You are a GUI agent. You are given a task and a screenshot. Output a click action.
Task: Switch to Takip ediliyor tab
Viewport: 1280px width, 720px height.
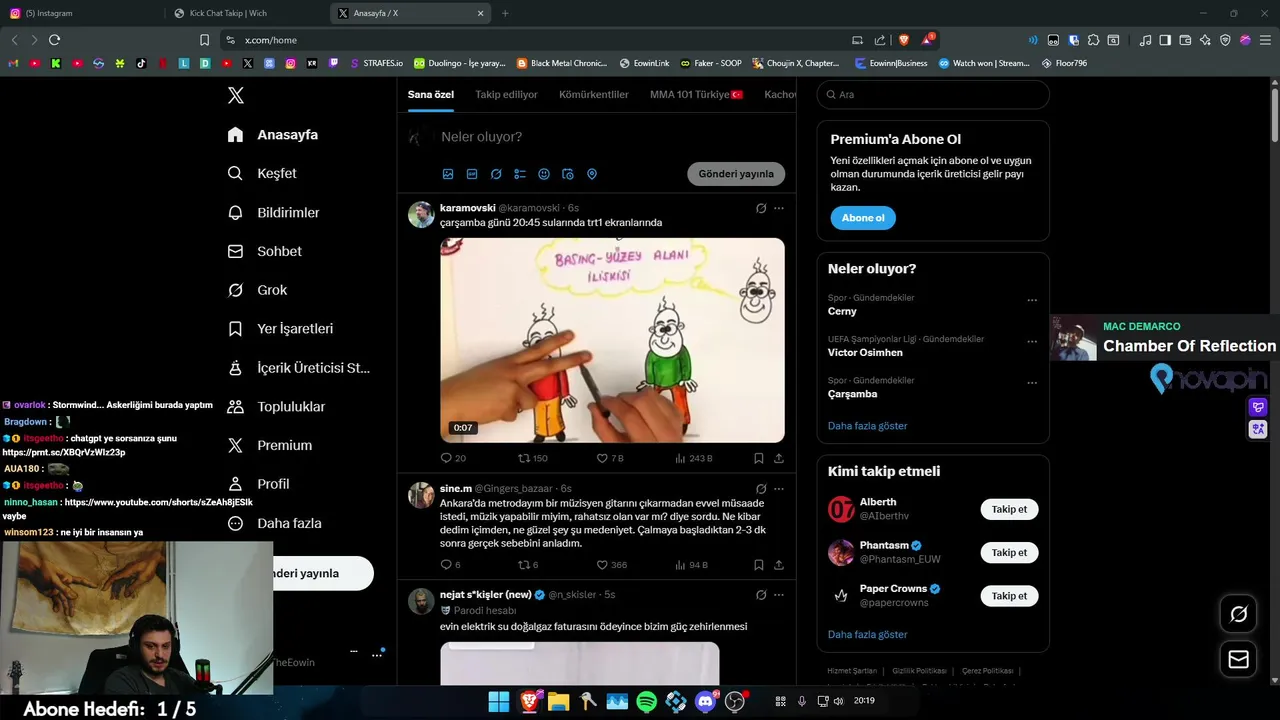click(506, 94)
